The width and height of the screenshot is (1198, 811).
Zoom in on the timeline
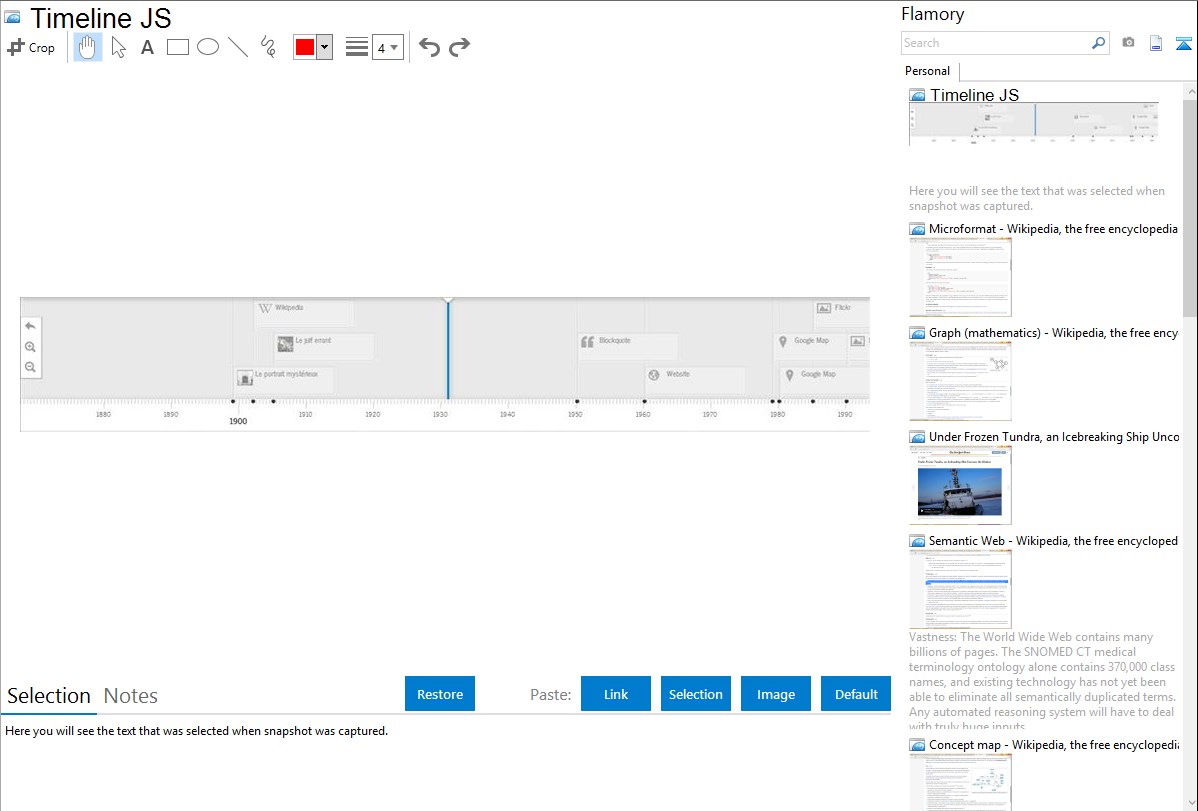[x=31, y=347]
